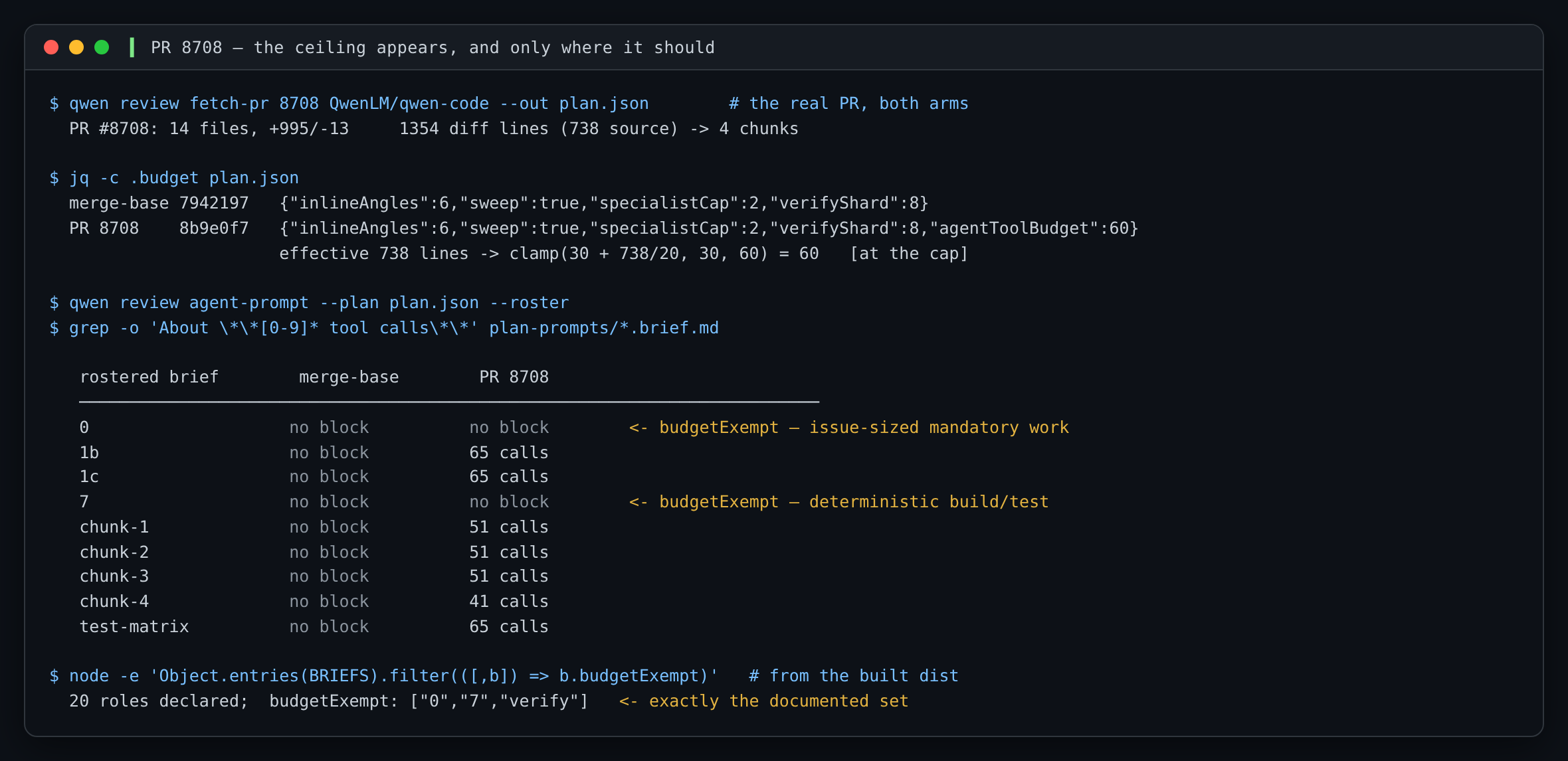Click the 'chunk-1' row label
This screenshot has width=1568, height=761.
114,527
